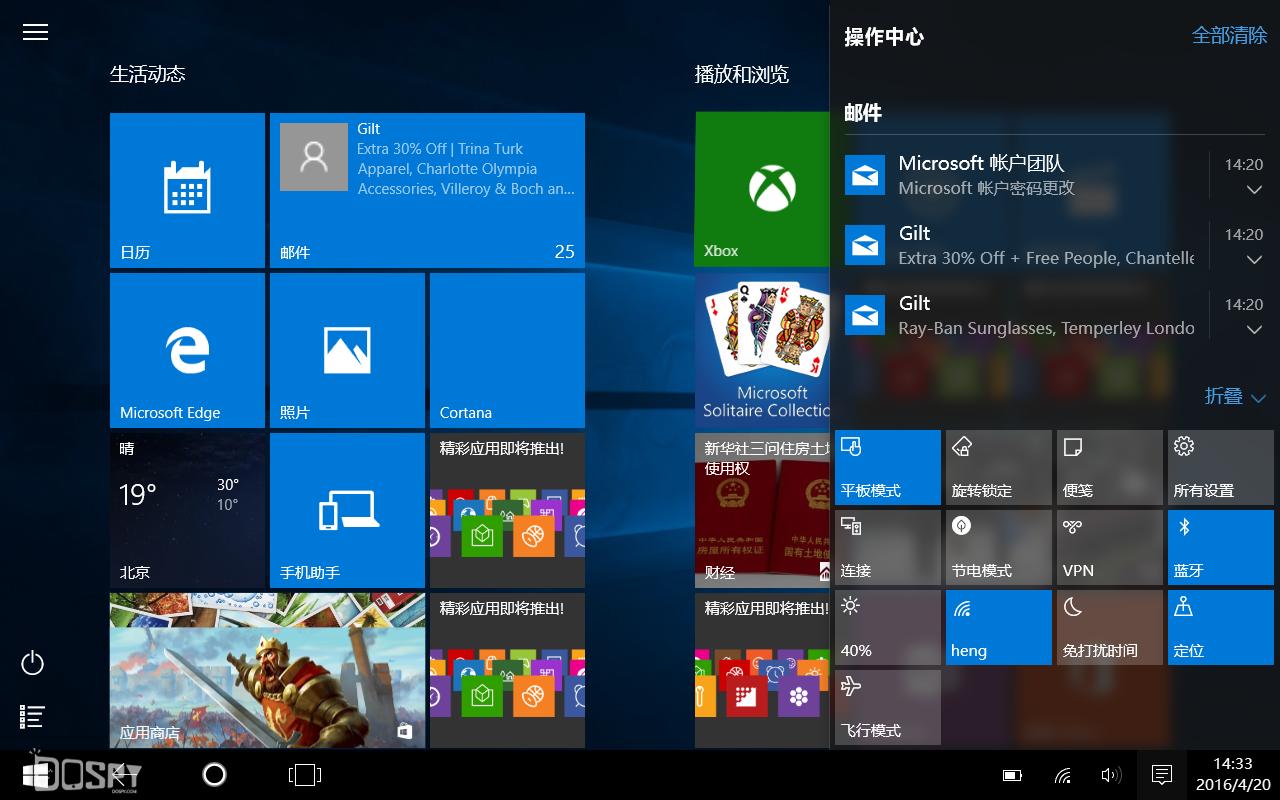Open Task View on the taskbar
This screenshot has height=800, width=1280.
click(x=304, y=774)
